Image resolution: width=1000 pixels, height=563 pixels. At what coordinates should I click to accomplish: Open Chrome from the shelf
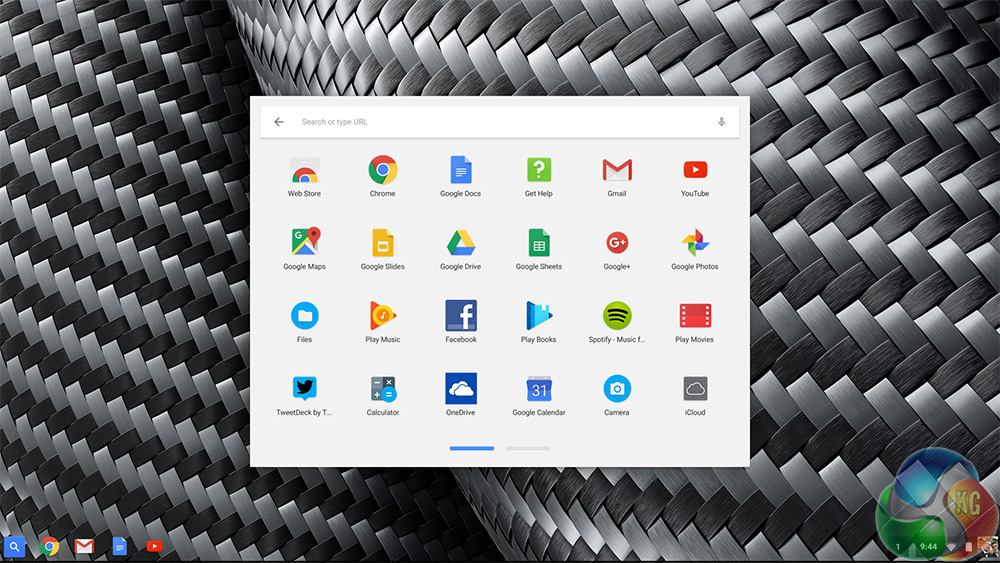49,546
